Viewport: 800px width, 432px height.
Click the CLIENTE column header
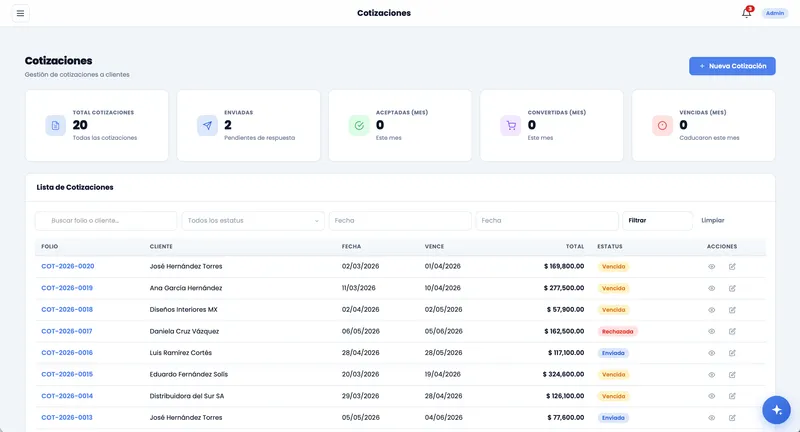point(161,246)
